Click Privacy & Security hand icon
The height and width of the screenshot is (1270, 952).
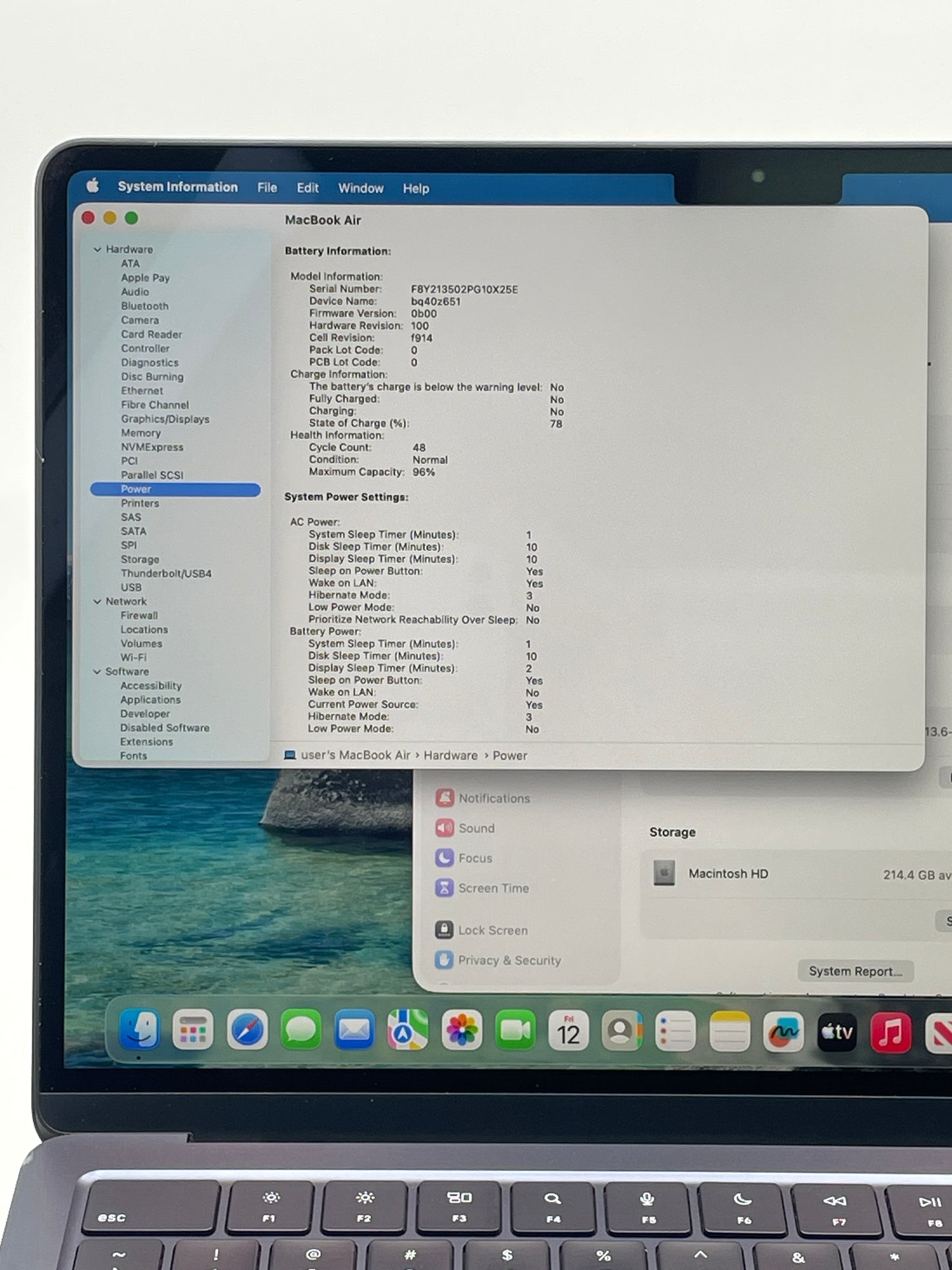click(x=445, y=960)
